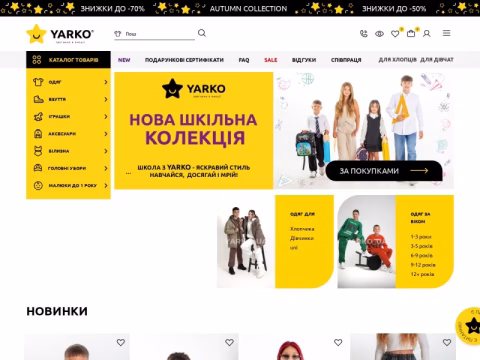Open the FAQ menu item
The image size is (480, 360).
244,60
